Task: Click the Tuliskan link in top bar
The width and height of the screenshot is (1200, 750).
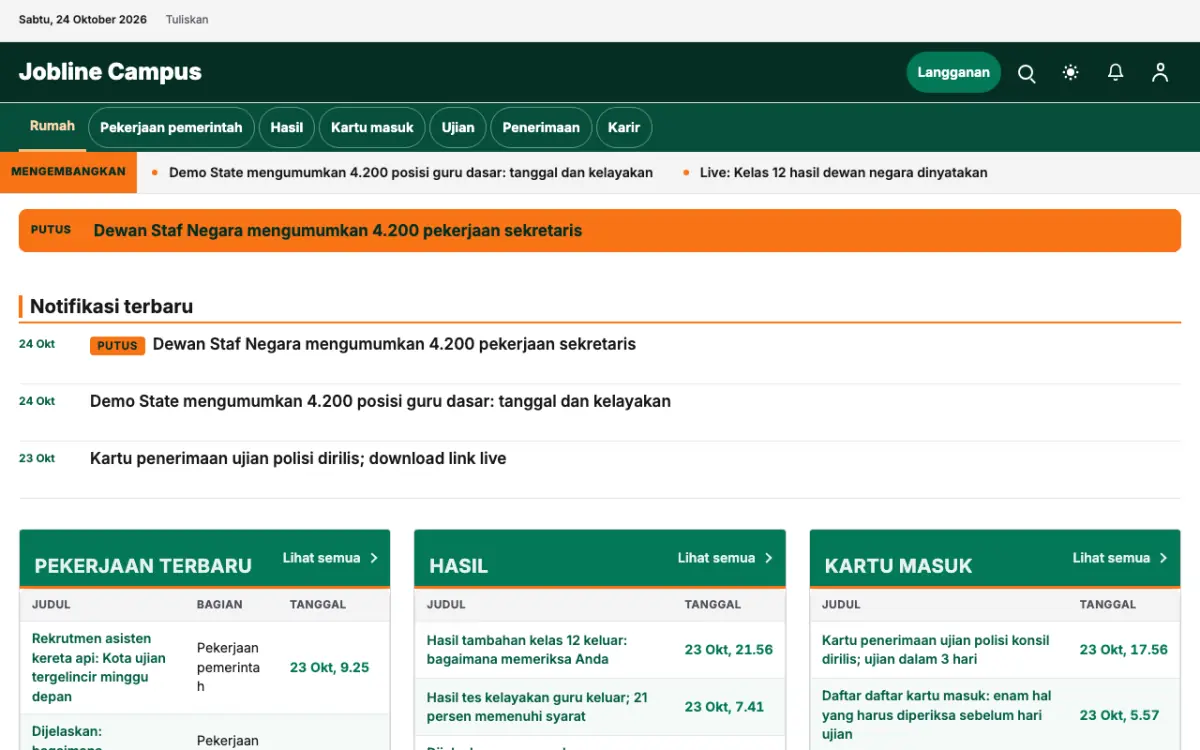Action: pyautogui.click(x=187, y=20)
